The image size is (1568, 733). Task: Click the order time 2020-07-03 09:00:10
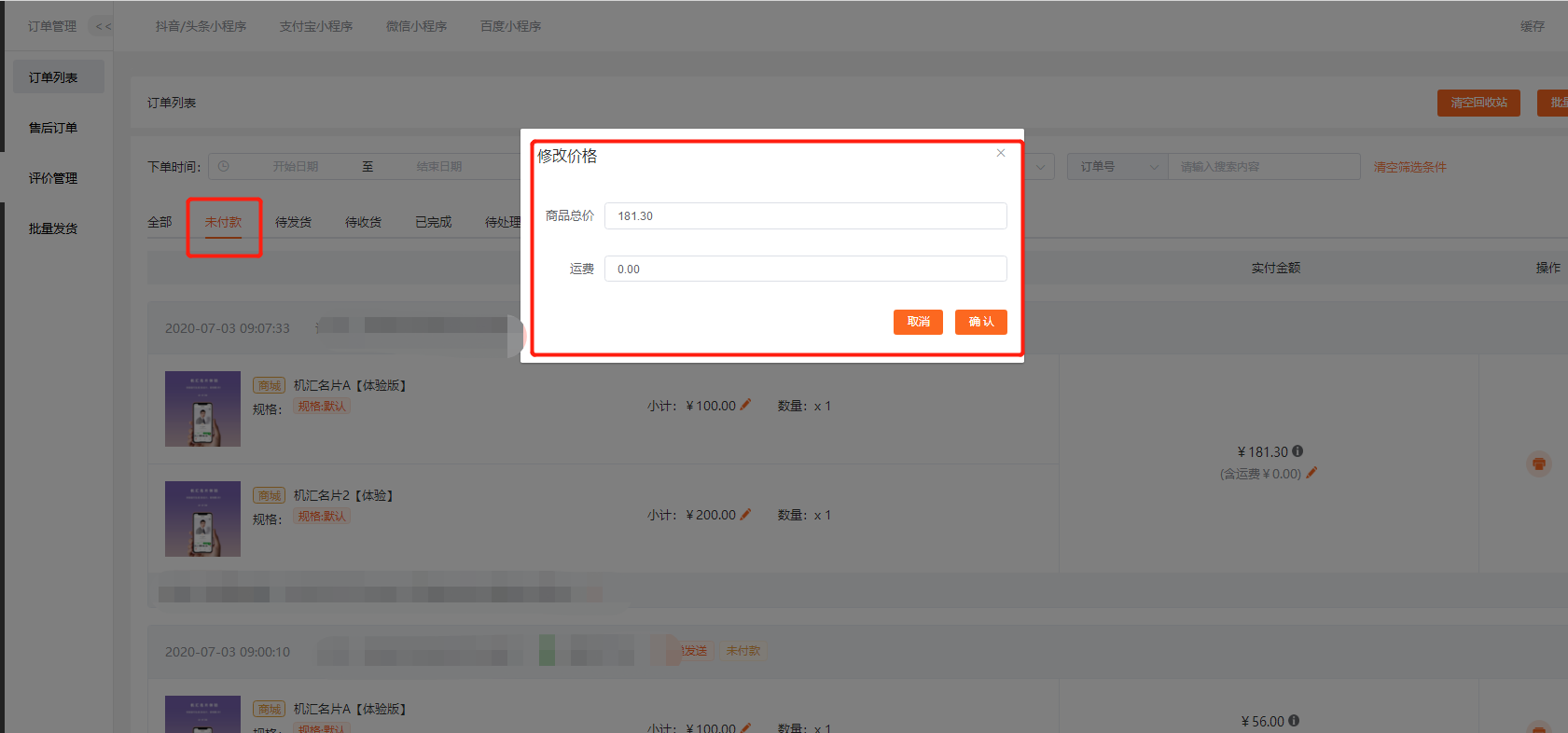228,652
